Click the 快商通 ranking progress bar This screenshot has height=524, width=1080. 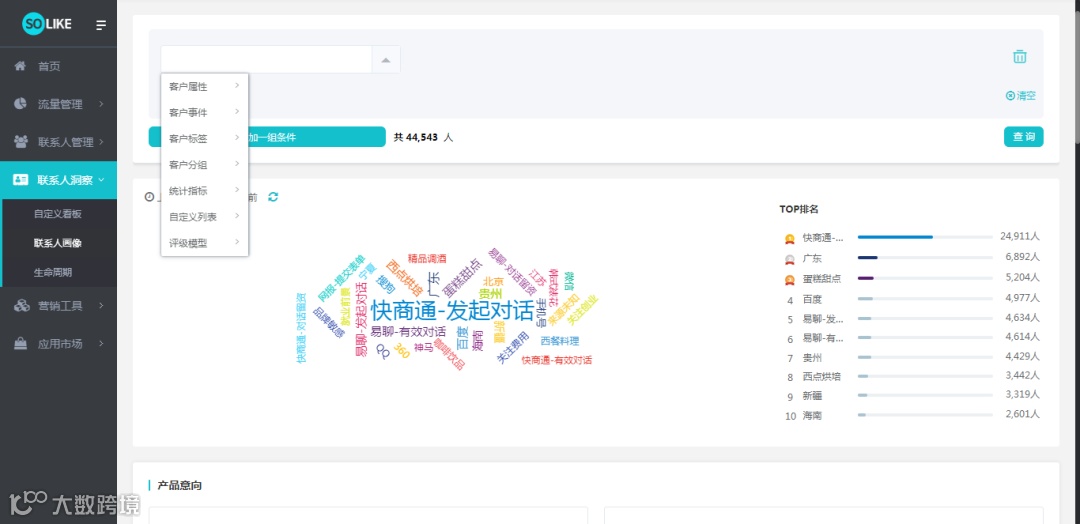click(925, 237)
